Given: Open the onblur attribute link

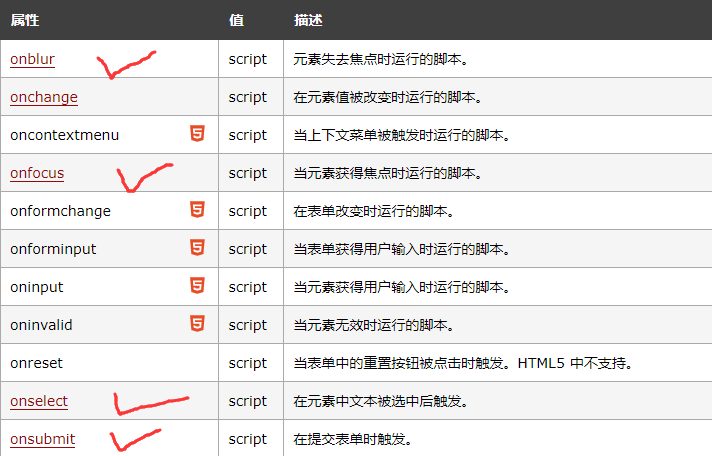Looking at the screenshot, I should [32, 59].
